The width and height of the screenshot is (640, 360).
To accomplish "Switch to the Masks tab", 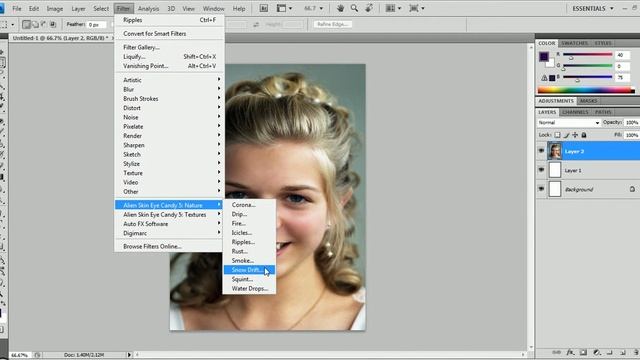I will tap(589, 101).
